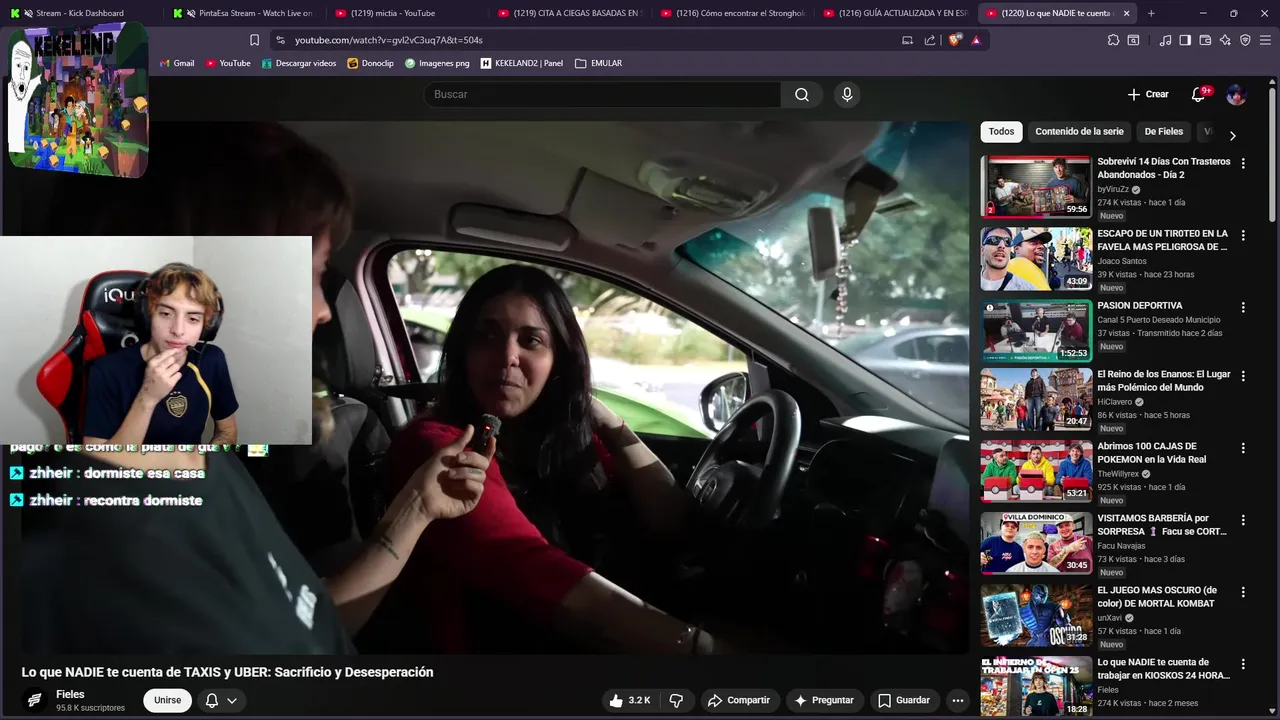1280x720 pixels.
Task: Open PASION DEPORTIVA video thumbnail
Action: pos(1036,330)
